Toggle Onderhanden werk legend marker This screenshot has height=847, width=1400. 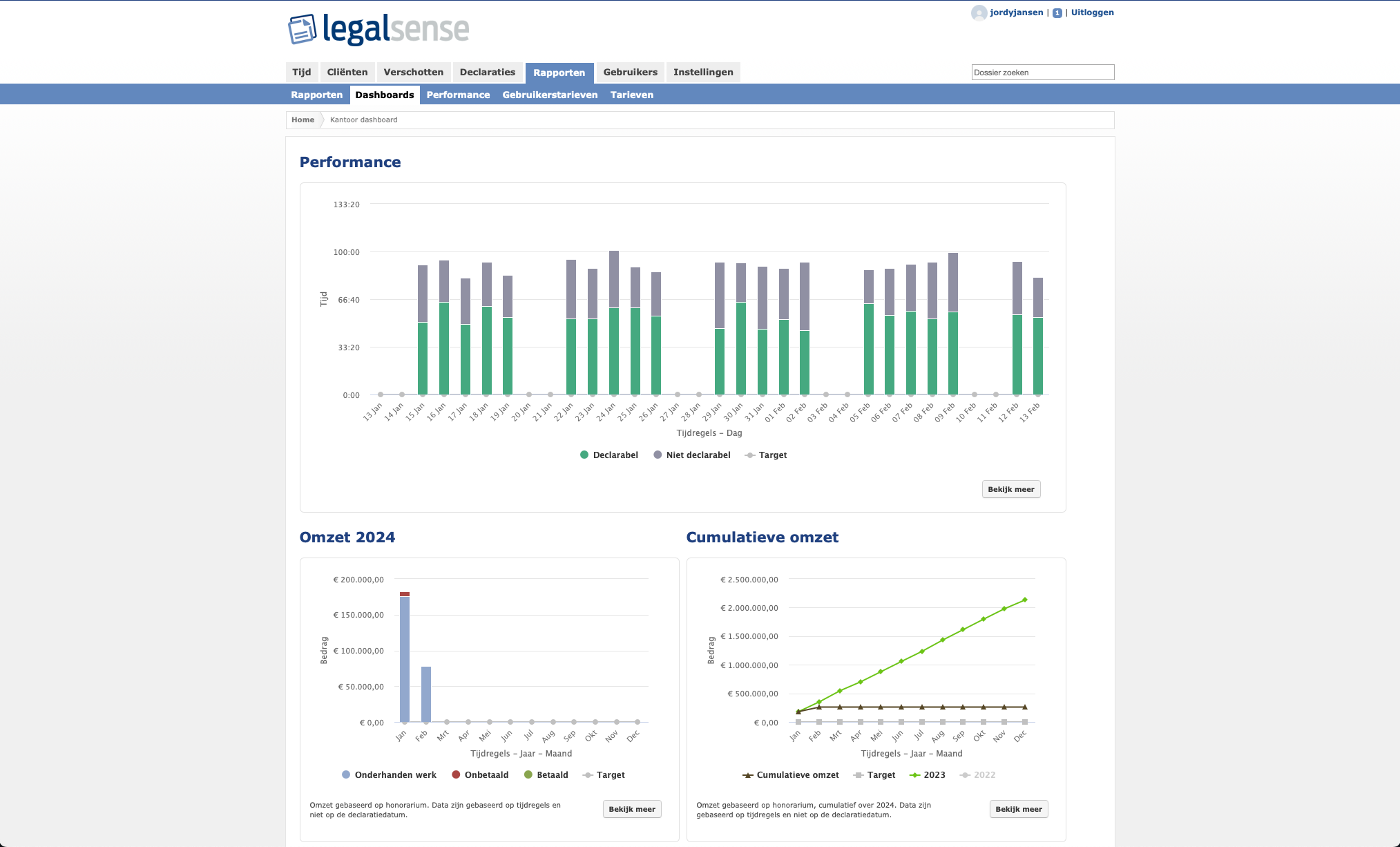pos(346,775)
